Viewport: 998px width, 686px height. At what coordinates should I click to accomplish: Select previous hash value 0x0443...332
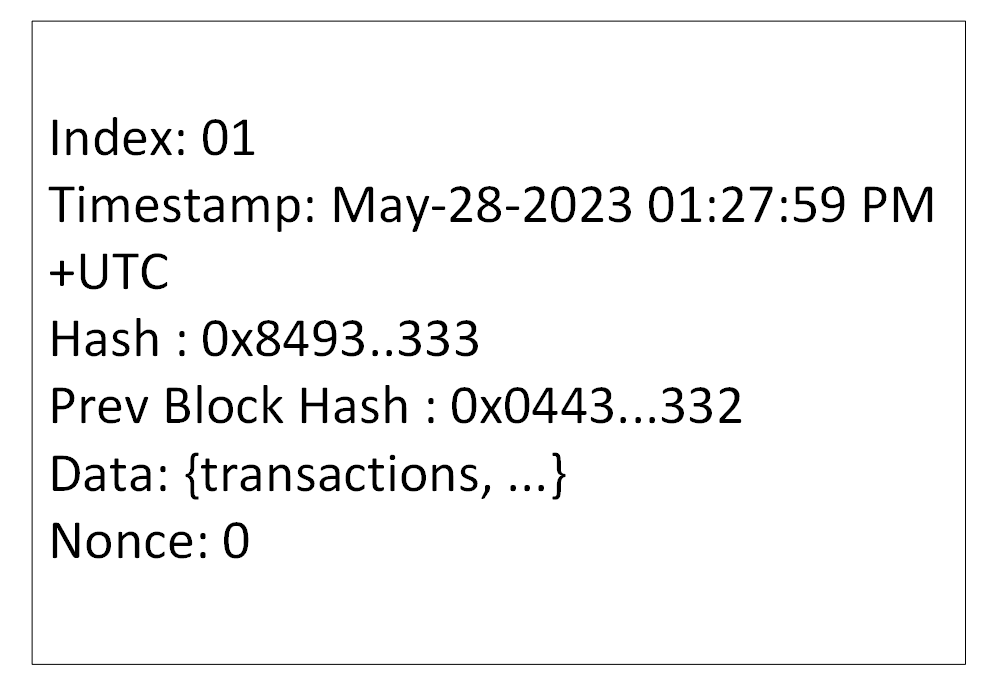[596, 406]
